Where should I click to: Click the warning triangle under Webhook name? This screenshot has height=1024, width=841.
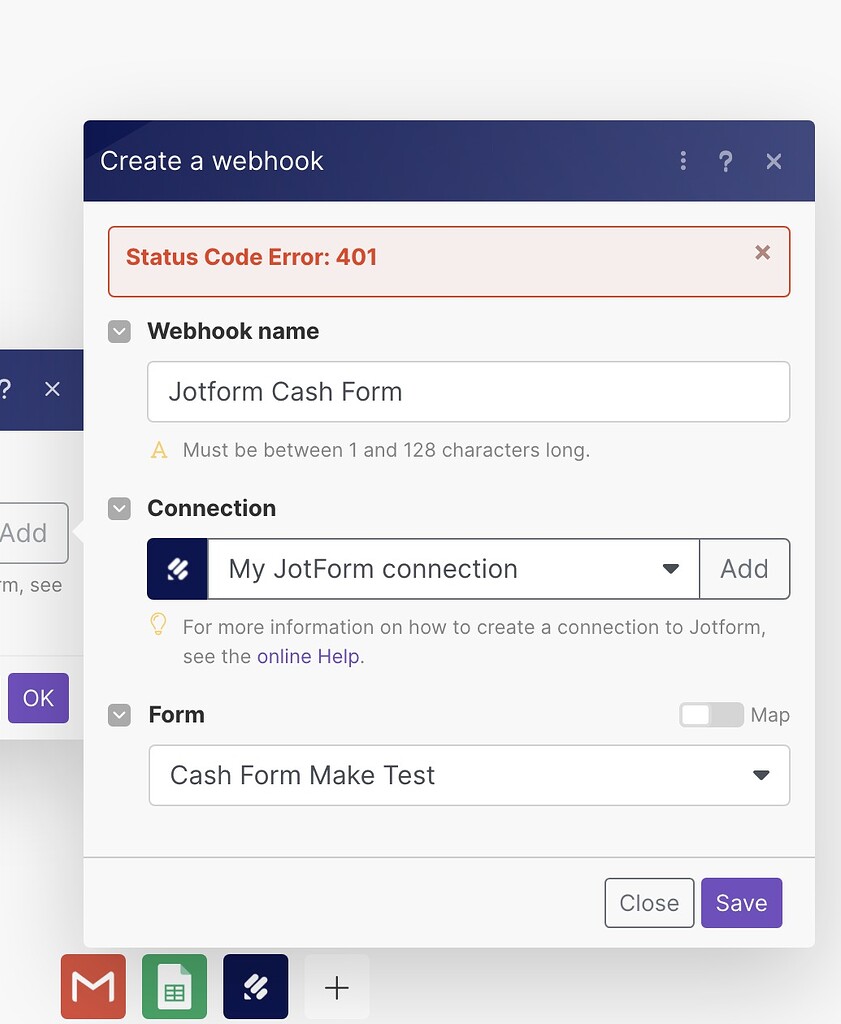159,449
